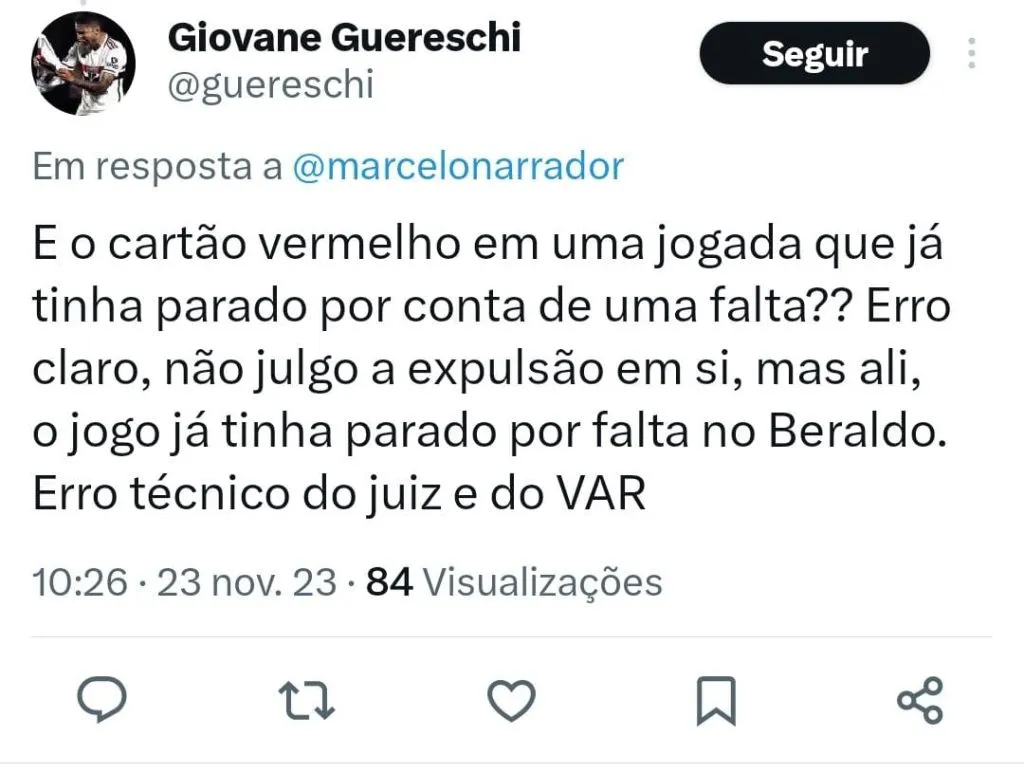The height and width of the screenshot is (773, 1024).
Task: Click the 'E o cartão vermelho' opening line
Action: pos(488,245)
